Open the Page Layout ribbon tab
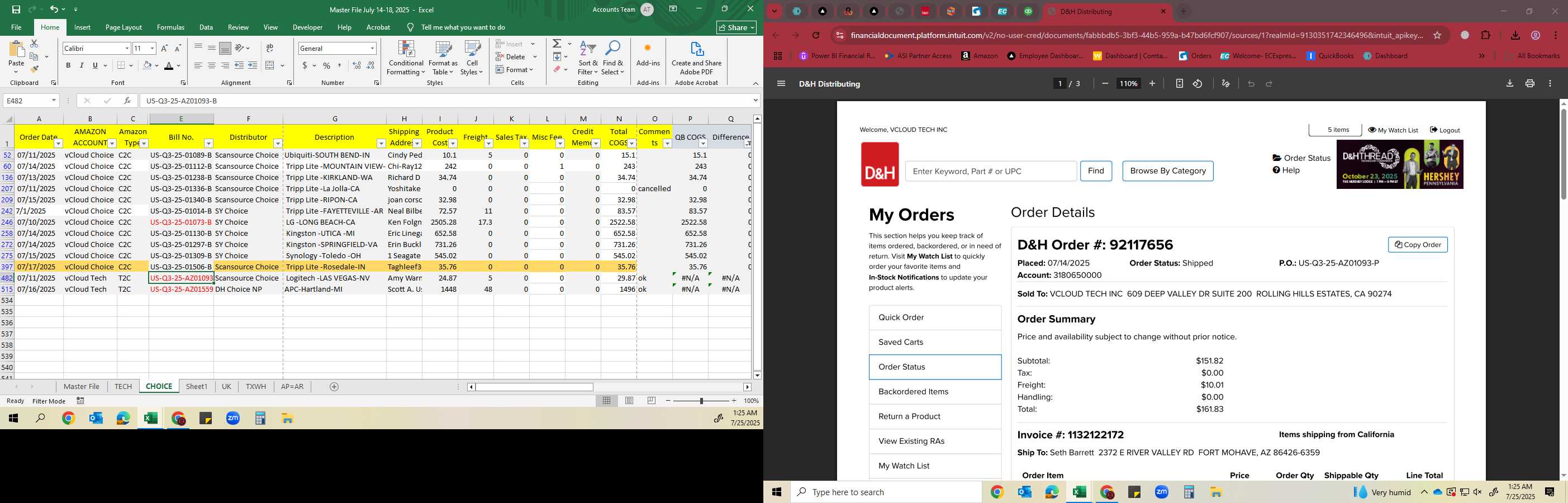The image size is (1568, 503). click(x=123, y=27)
